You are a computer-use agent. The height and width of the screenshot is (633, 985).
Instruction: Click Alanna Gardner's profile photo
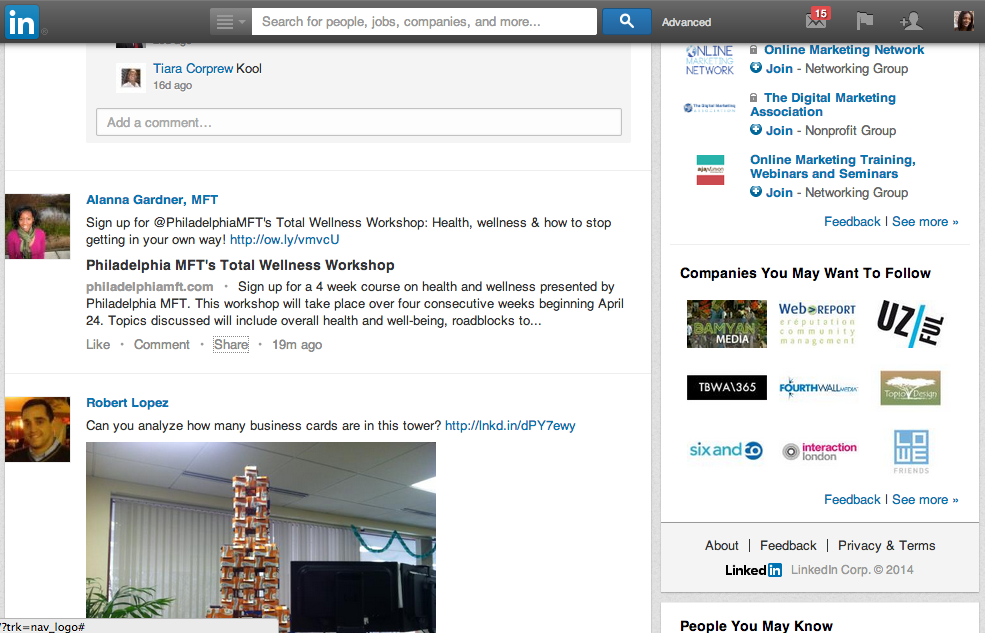[38, 226]
